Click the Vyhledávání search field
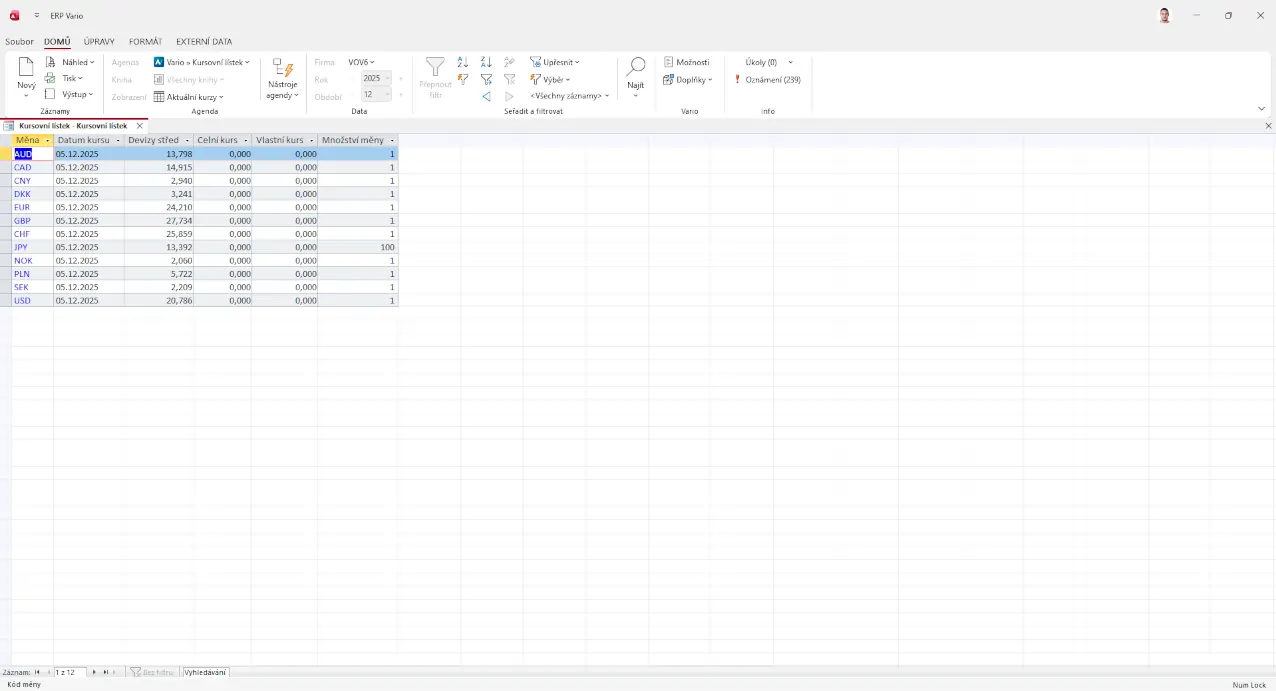1276x691 pixels. (x=205, y=672)
